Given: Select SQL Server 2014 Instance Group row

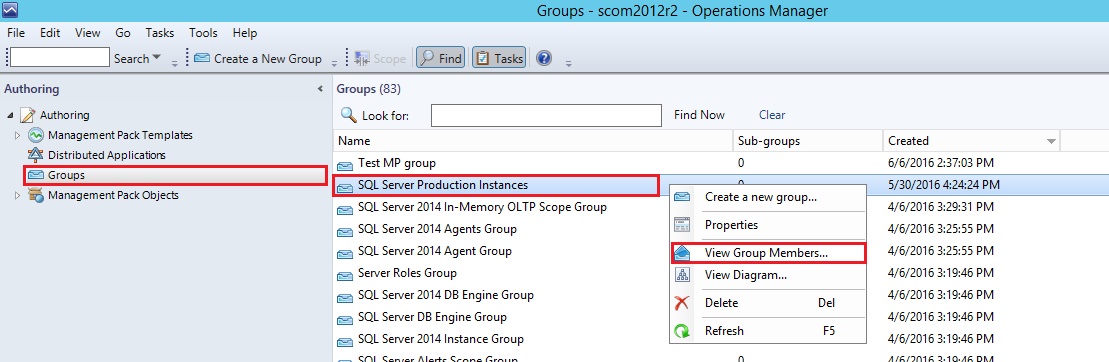Looking at the screenshot, I should click(441, 339).
